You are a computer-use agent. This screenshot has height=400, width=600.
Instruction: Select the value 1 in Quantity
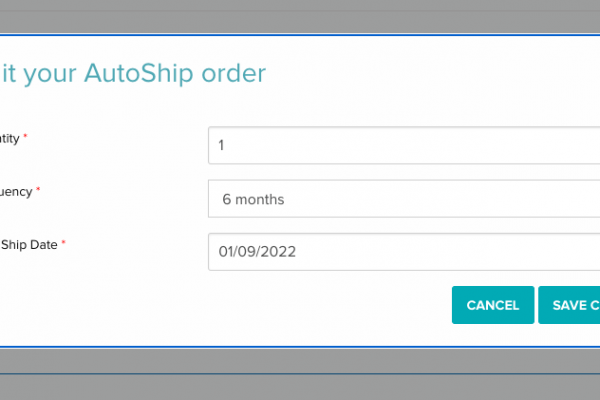222,145
